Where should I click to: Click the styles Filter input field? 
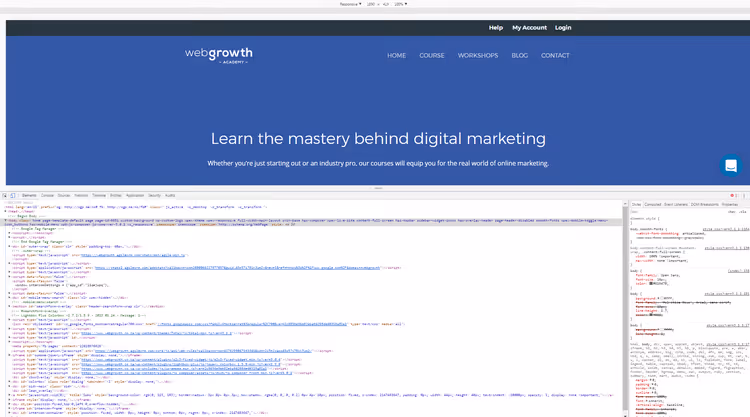click(677, 211)
